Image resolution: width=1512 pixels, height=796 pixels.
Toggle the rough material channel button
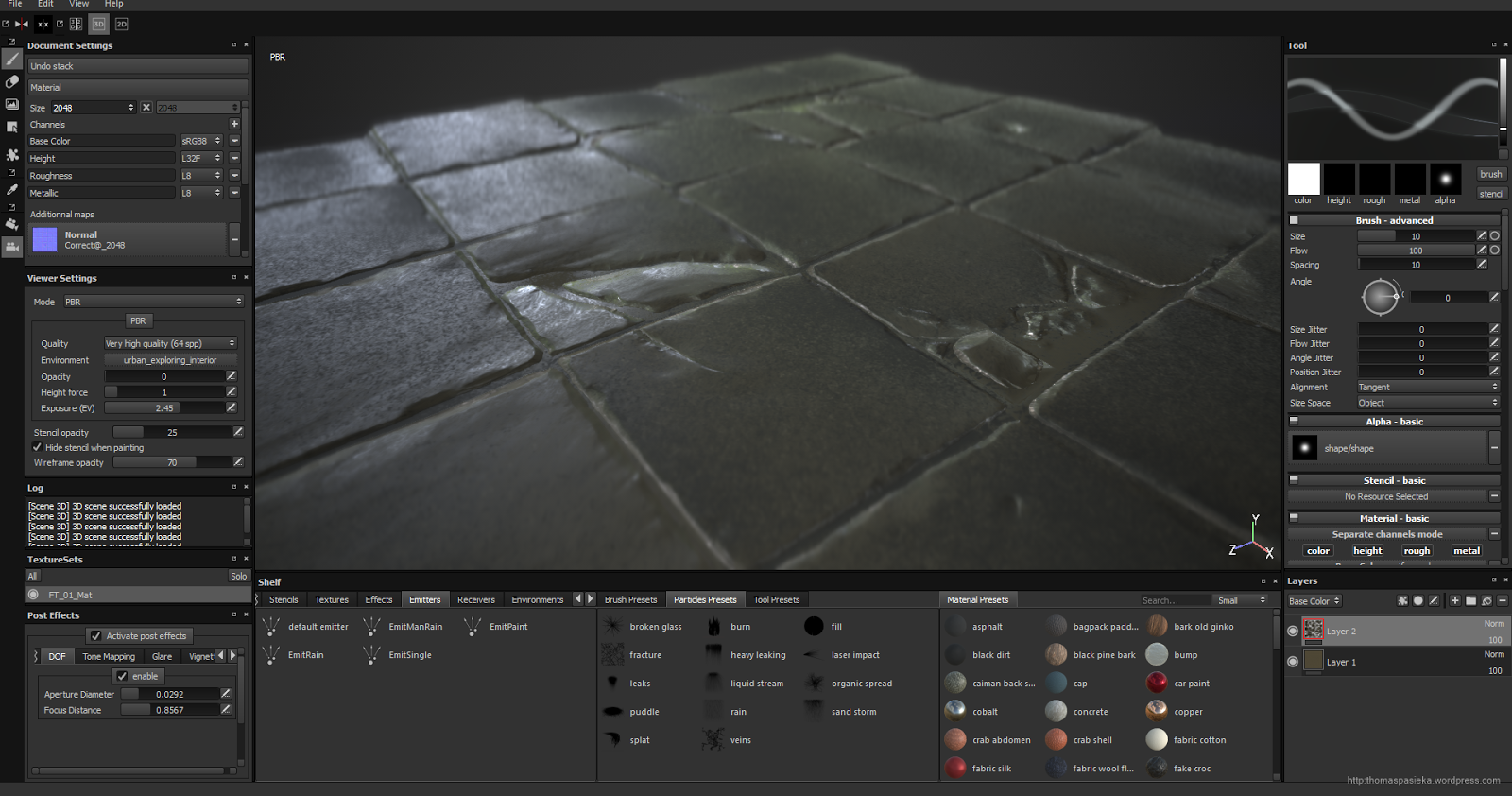[x=1417, y=551]
